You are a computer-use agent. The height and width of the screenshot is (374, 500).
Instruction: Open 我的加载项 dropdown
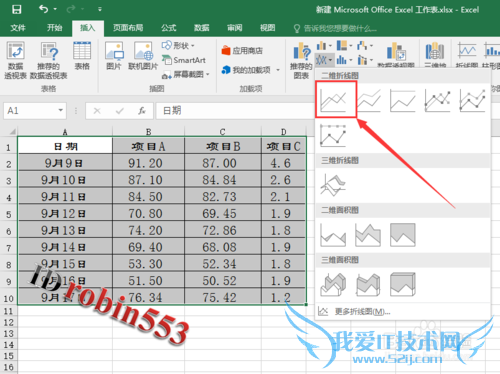point(250,70)
